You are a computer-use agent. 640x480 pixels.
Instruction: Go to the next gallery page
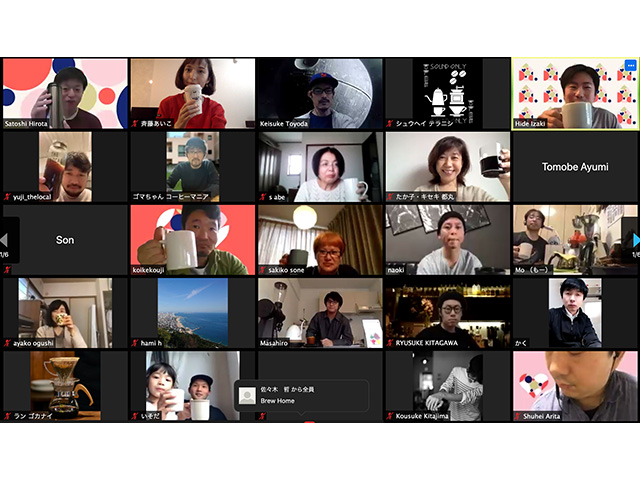[x=632, y=240]
